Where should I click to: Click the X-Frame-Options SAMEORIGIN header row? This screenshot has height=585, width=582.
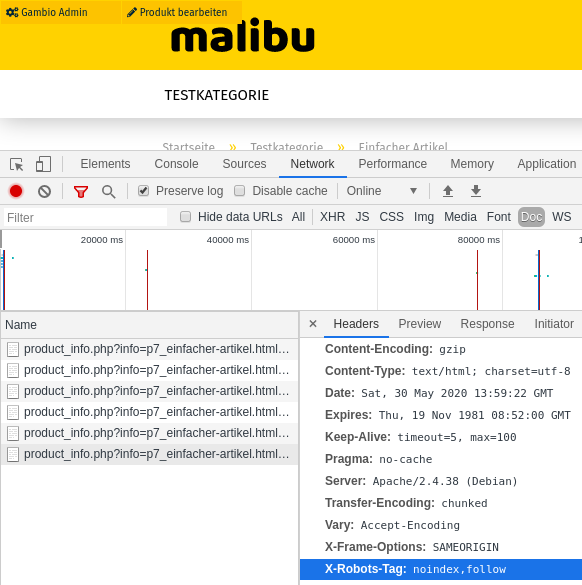(412, 547)
